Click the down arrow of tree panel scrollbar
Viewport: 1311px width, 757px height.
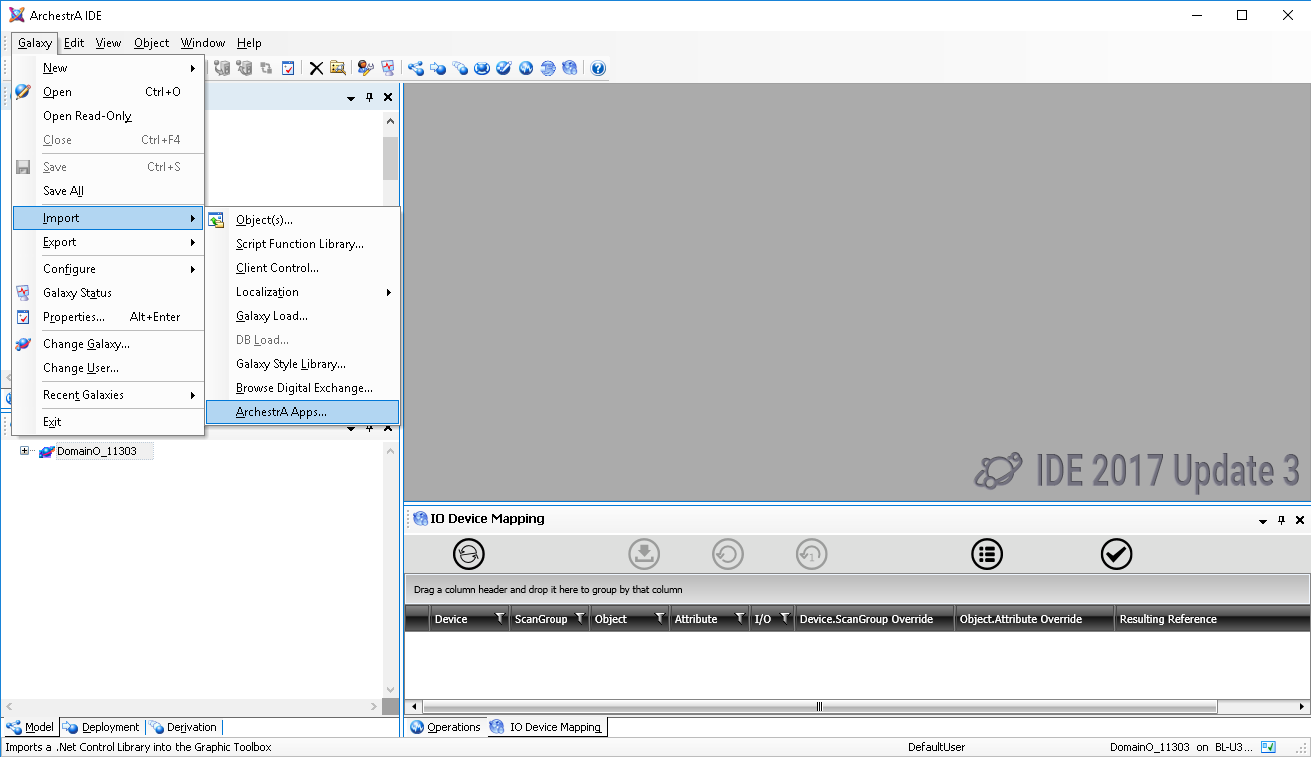(x=391, y=690)
